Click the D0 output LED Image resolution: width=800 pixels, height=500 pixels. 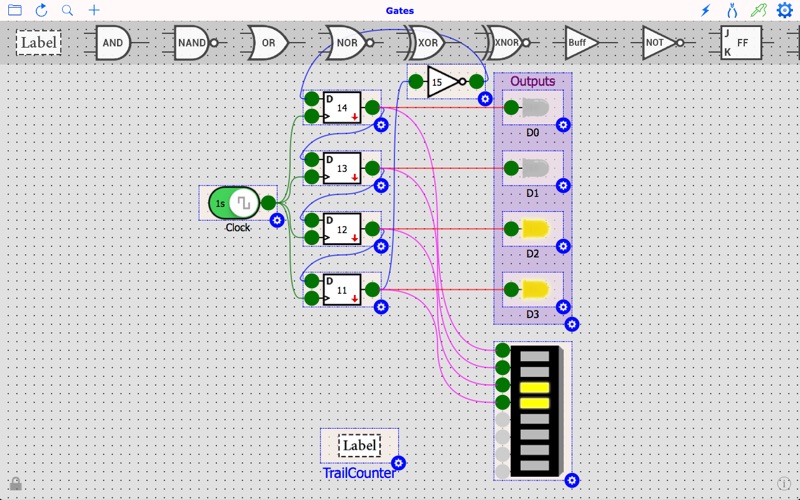[x=535, y=108]
